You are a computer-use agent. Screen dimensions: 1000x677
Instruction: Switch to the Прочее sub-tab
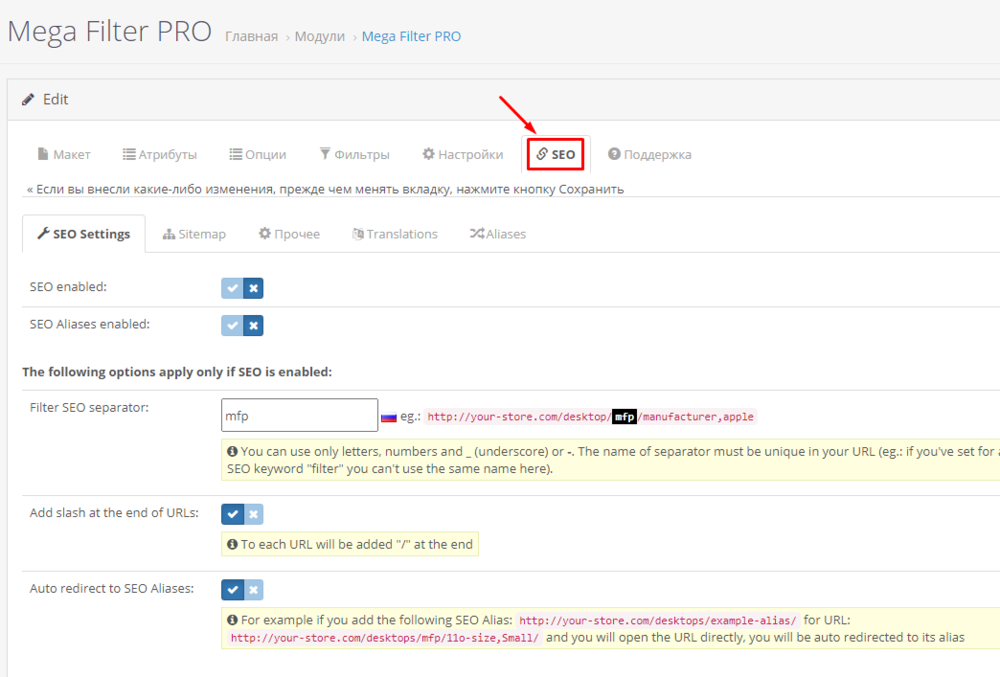click(289, 234)
